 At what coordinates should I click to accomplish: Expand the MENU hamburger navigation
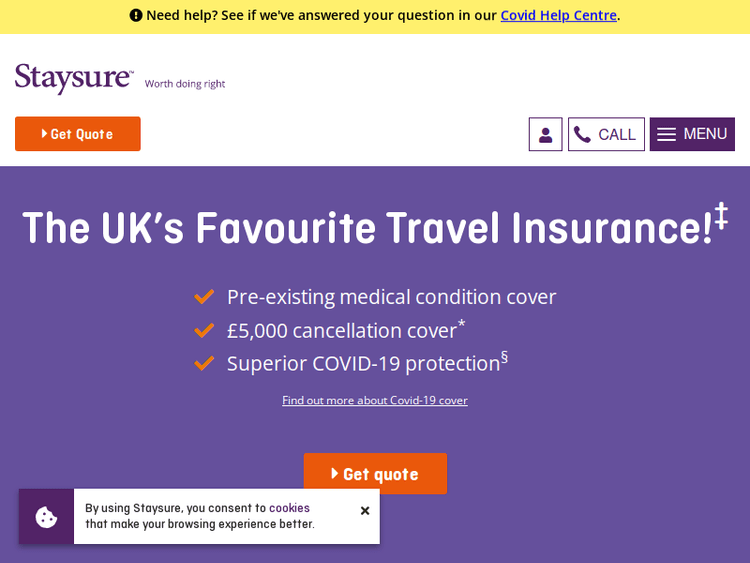[692, 134]
